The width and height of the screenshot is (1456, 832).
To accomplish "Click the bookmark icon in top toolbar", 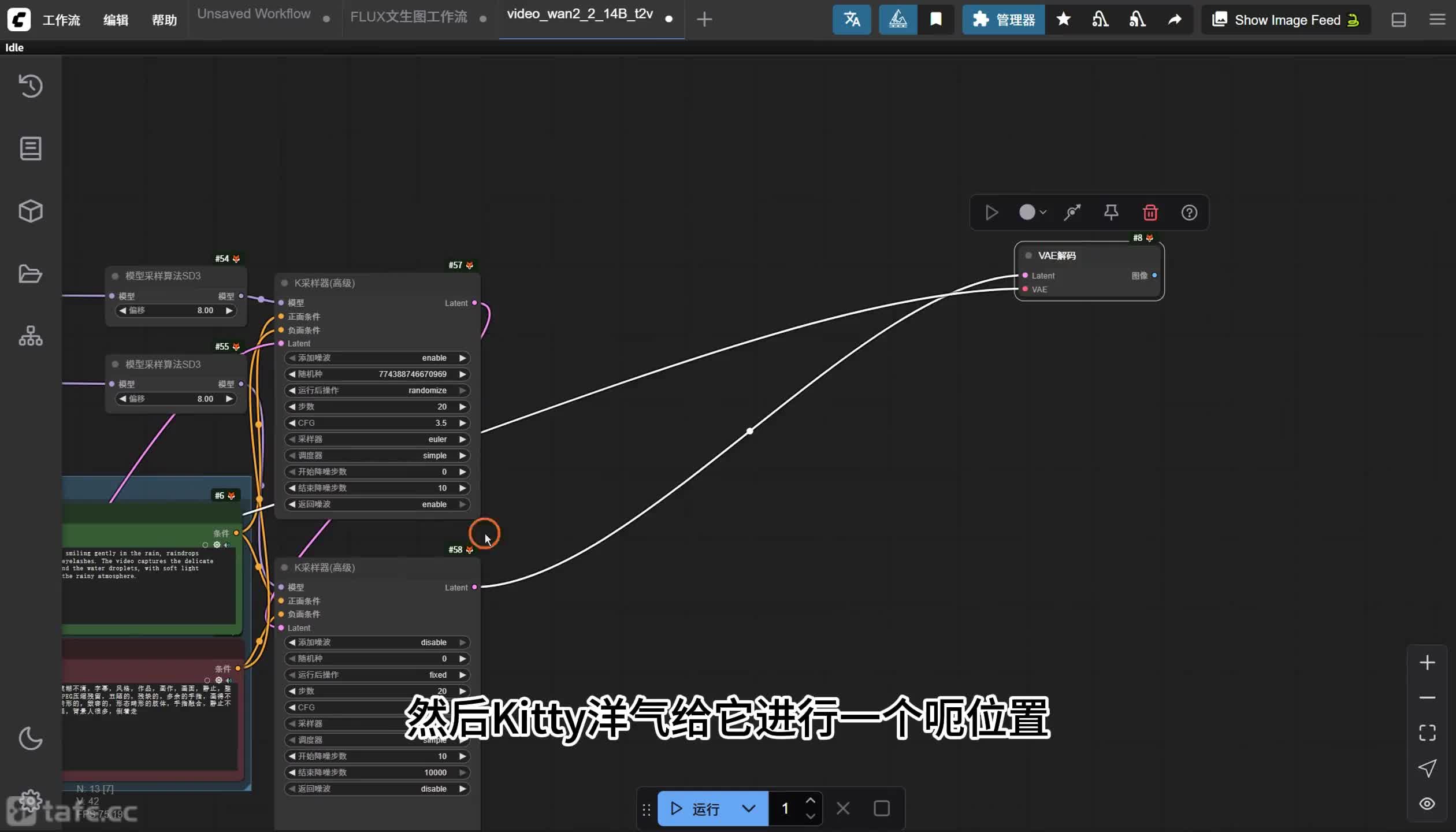I will click(936, 20).
